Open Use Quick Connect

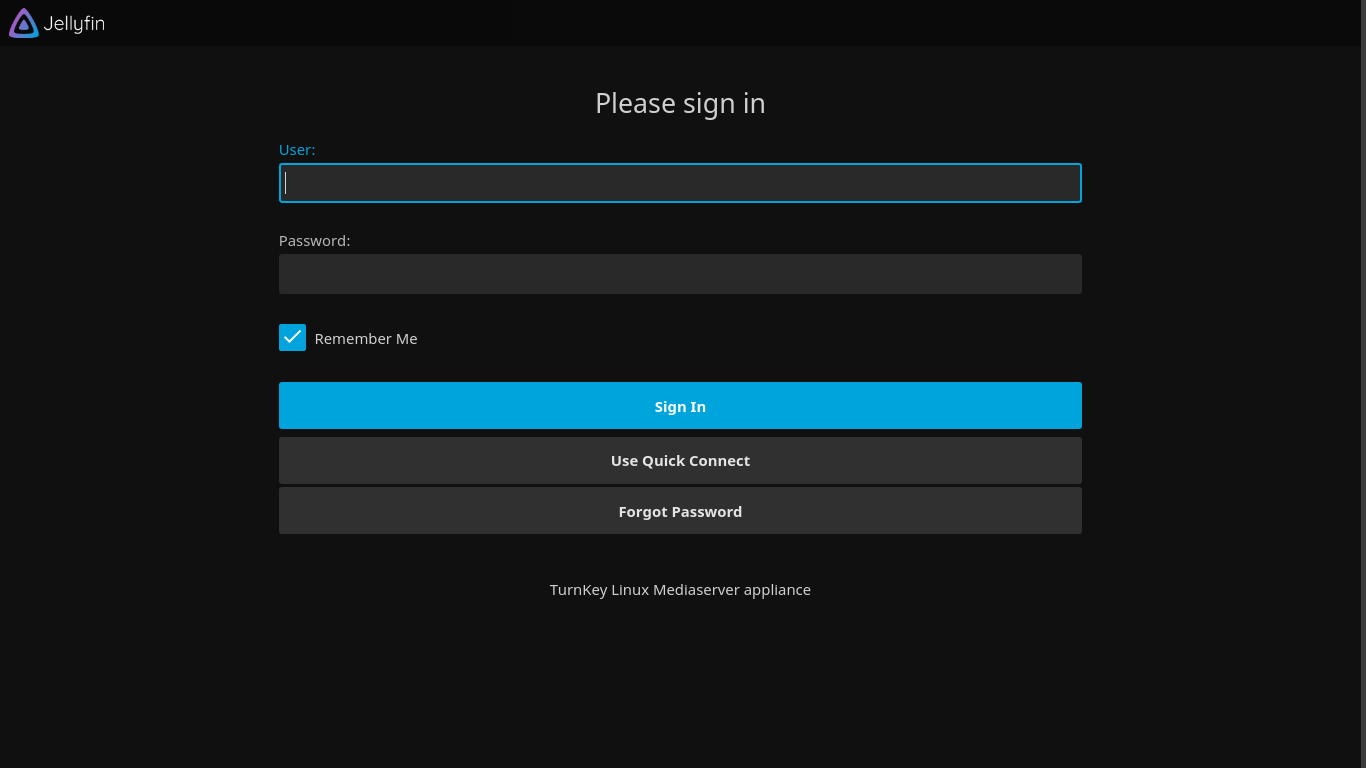pos(680,461)
